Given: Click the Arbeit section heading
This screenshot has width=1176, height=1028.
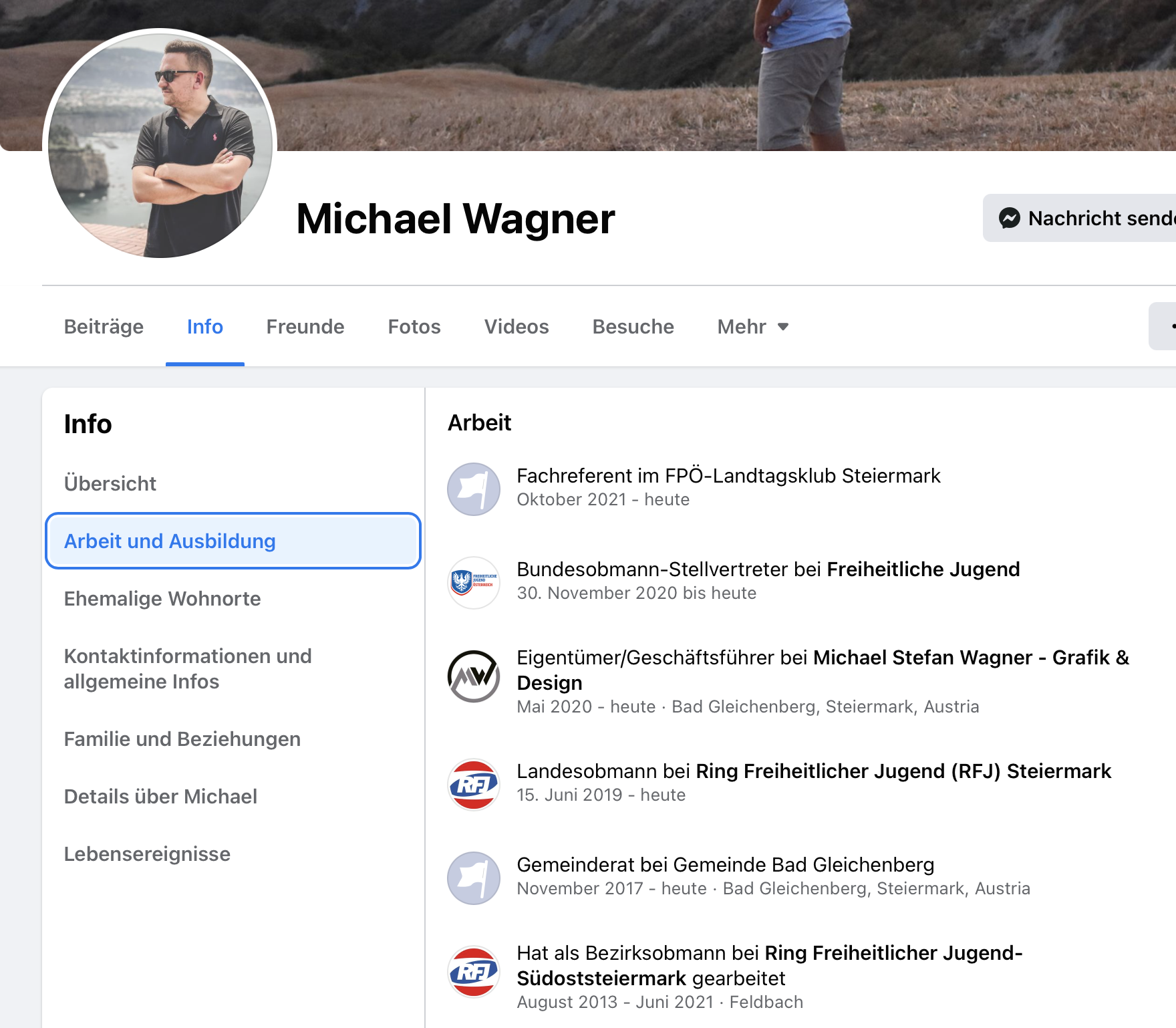Looking at the screenshot, I should 480,422.
